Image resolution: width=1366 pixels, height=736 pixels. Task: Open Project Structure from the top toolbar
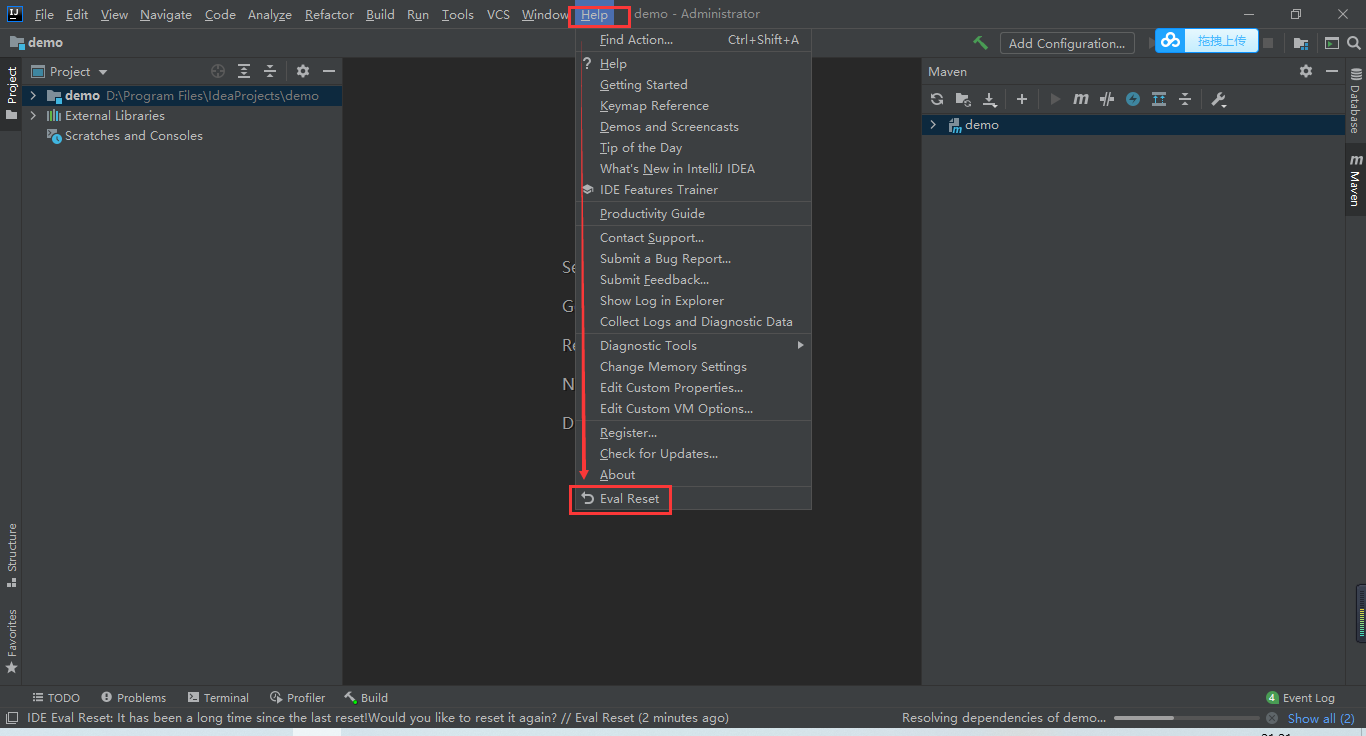coord(1300,43)
